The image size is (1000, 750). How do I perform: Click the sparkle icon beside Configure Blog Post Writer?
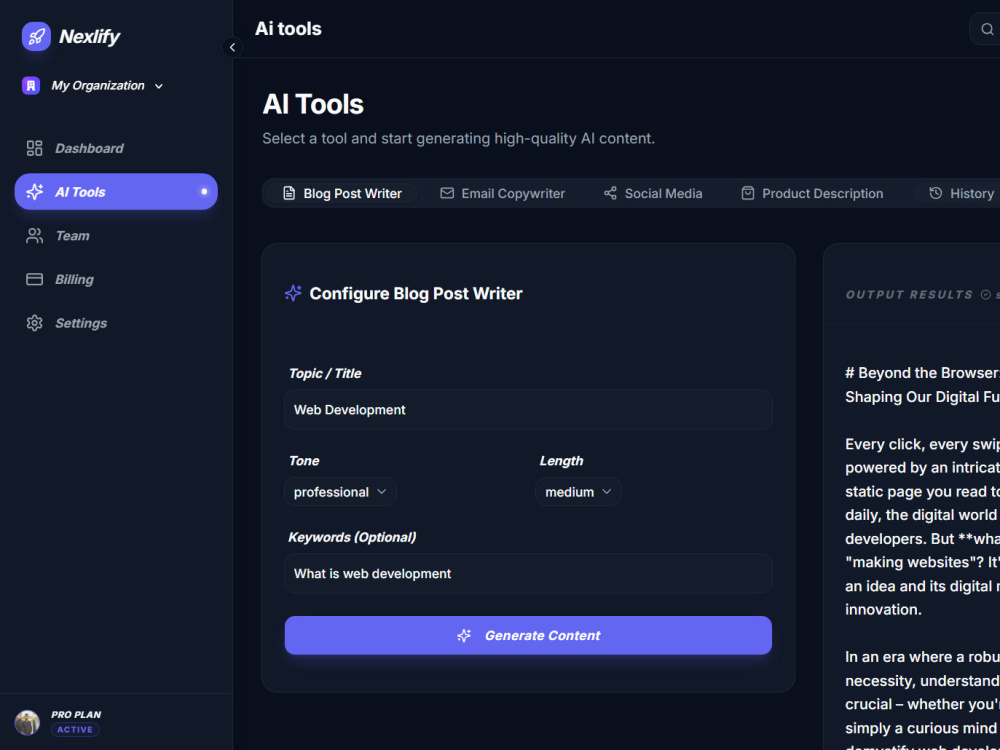[x=293, y=293]
